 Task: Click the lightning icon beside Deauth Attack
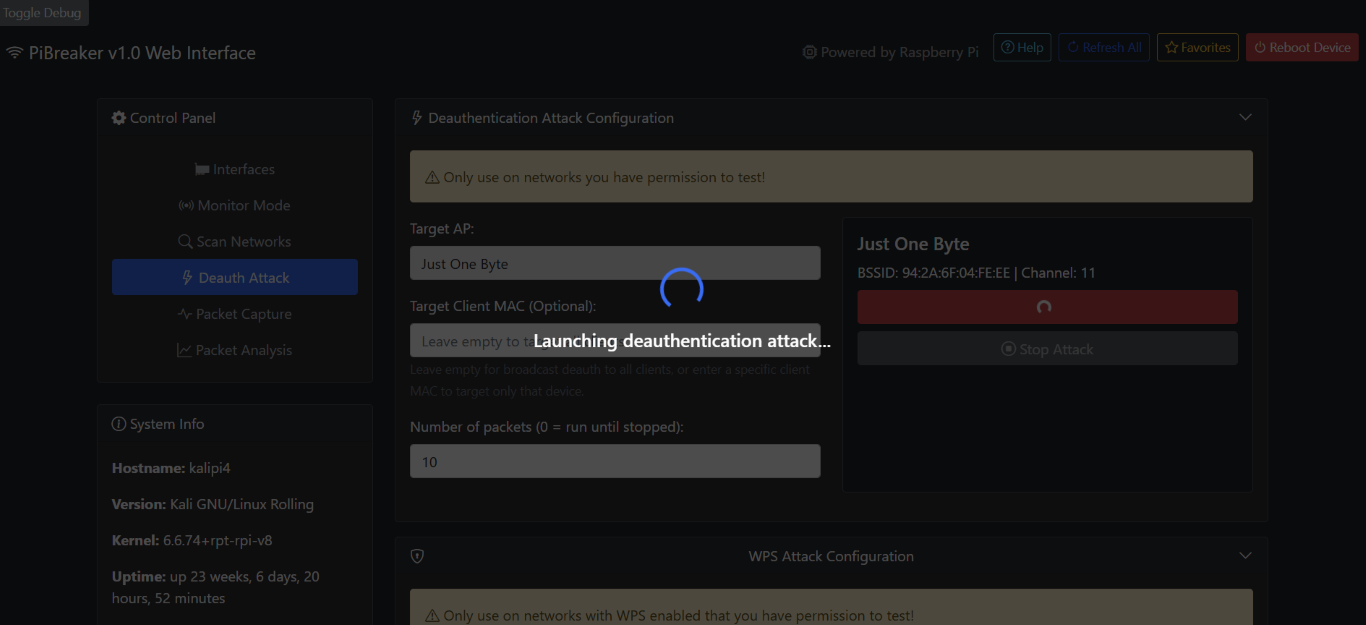point(187,278)
